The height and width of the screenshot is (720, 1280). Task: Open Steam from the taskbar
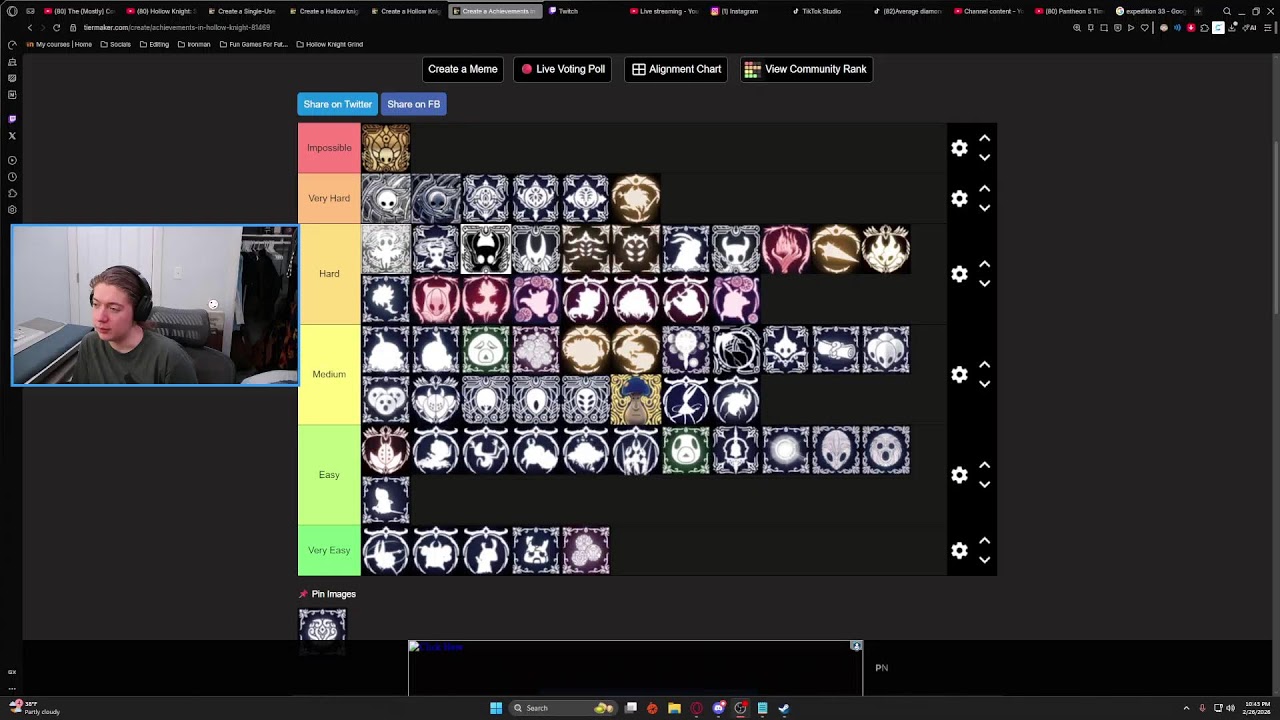784,708
